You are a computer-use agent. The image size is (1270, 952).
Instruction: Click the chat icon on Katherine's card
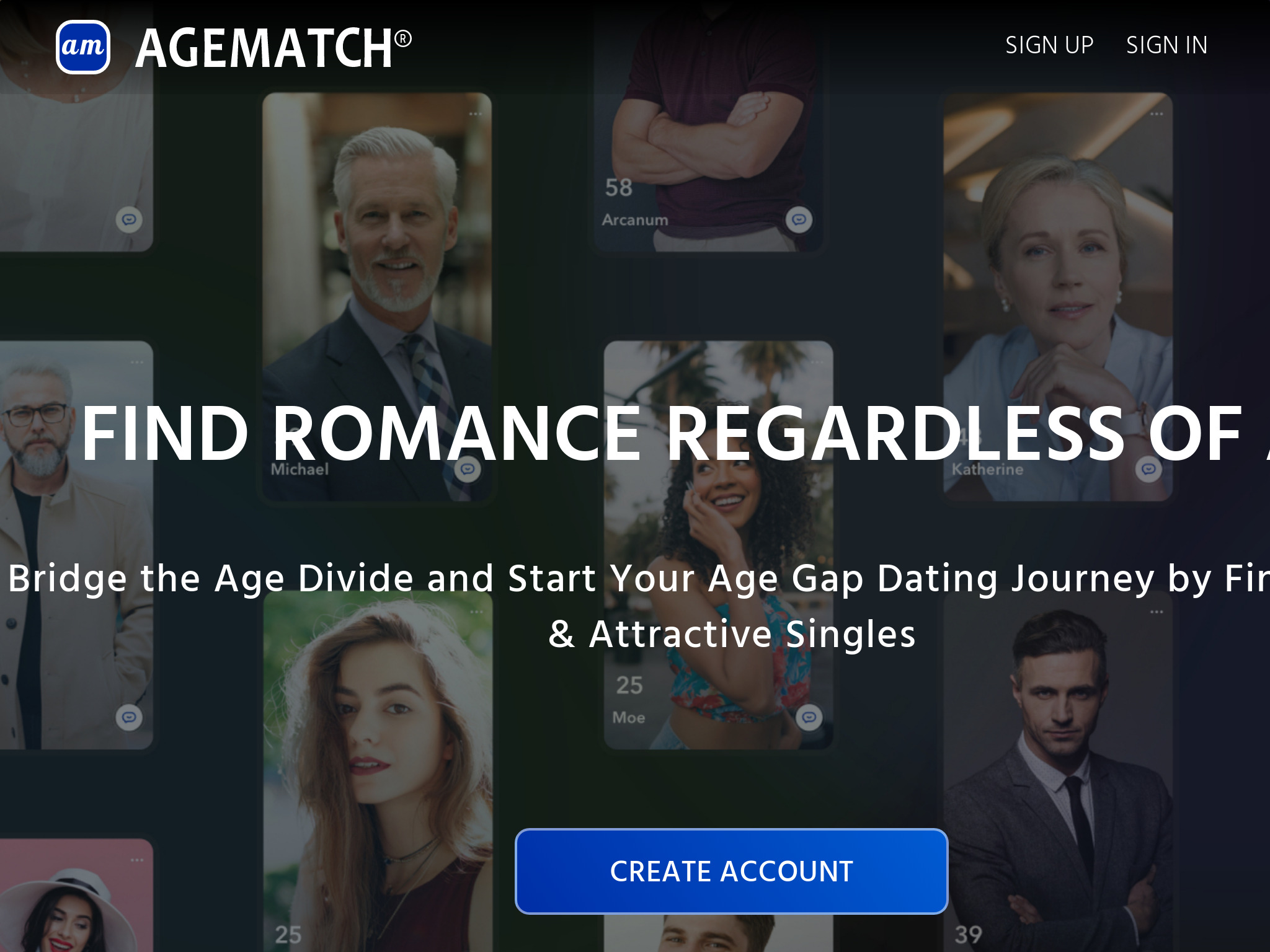(1148, 469)
